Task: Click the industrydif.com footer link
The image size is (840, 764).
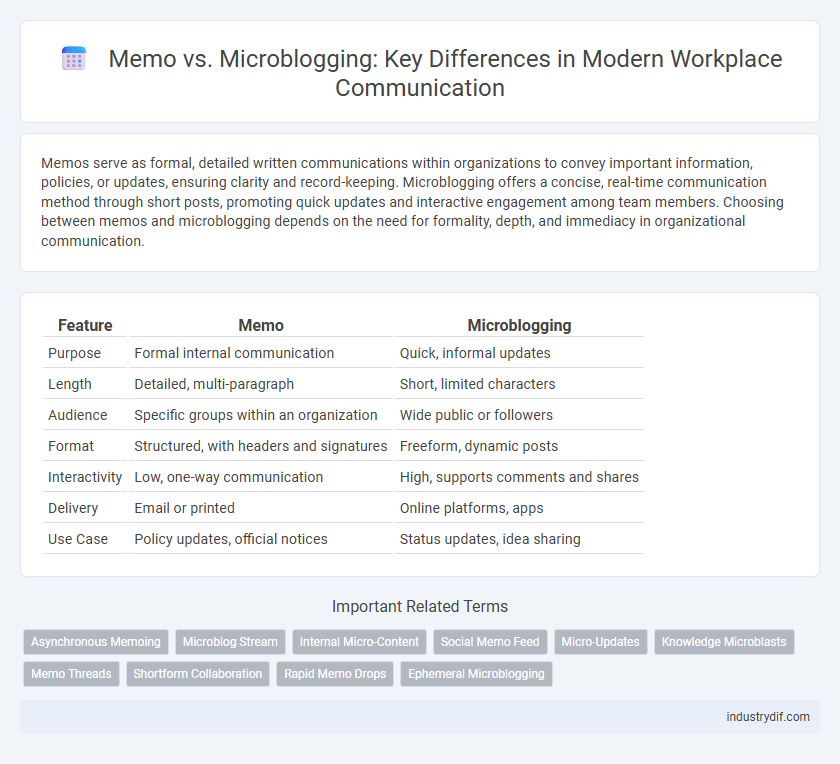Action: coord(768,717)
